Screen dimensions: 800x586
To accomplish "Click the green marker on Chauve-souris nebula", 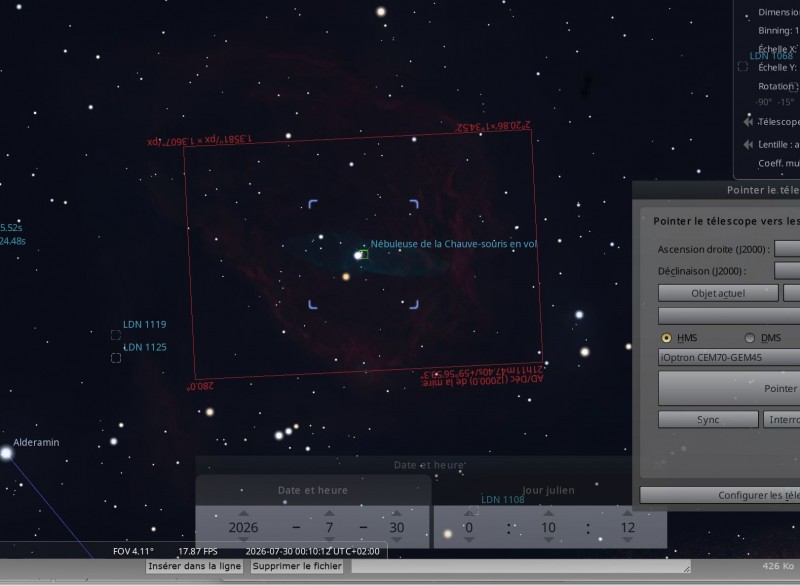I will coord(363,253).
